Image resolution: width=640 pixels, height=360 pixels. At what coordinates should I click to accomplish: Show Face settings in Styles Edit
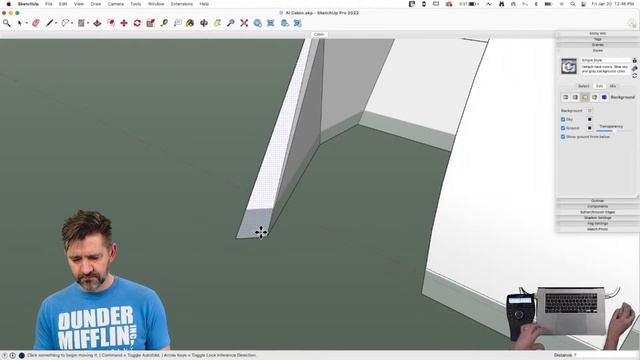(x=575, y=97)
